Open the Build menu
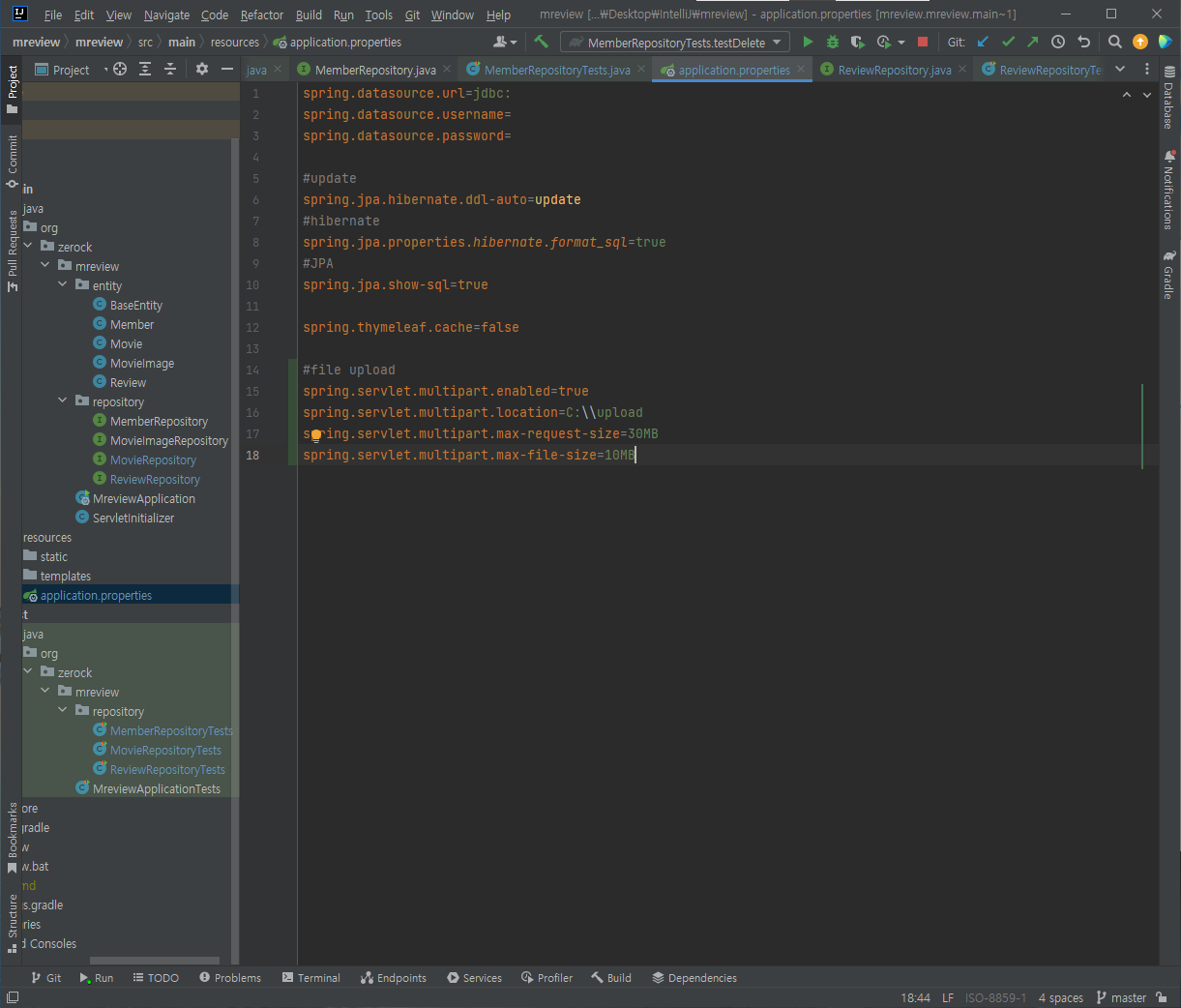The width and height of the screenshot is (1181, 1008). click(309, 15)
